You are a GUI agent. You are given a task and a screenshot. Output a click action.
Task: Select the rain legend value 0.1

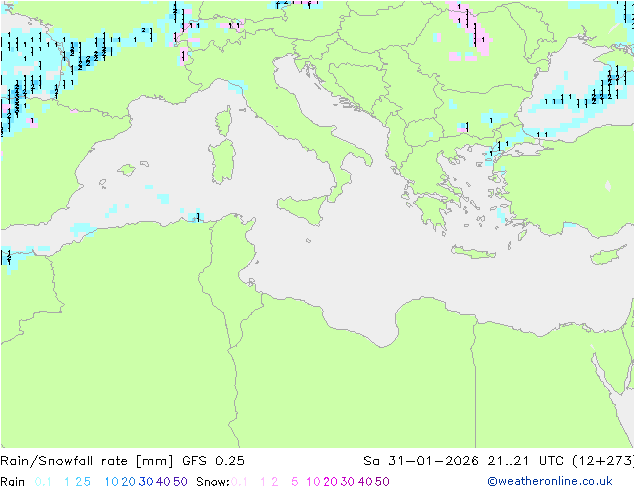(x=43, y=482)
